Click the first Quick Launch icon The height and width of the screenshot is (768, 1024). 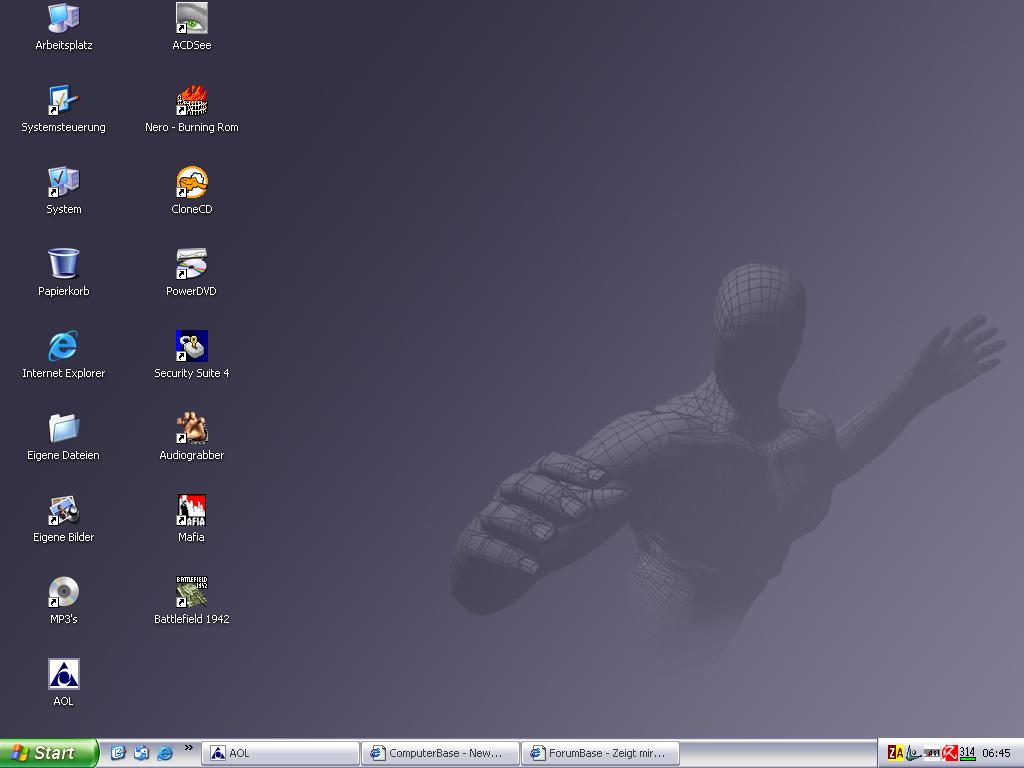click(118, 753)
